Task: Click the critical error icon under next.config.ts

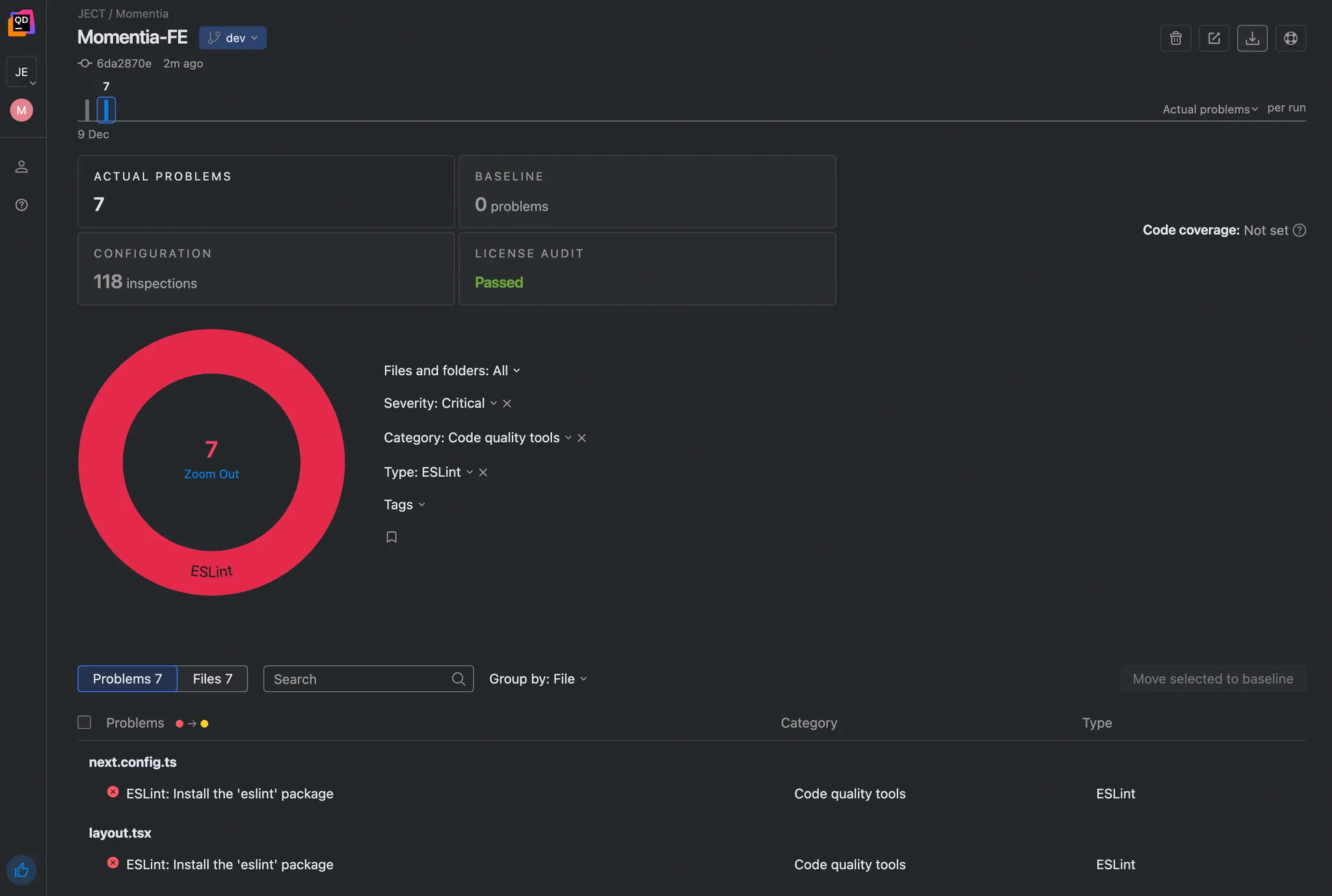Action: (113, 792)
